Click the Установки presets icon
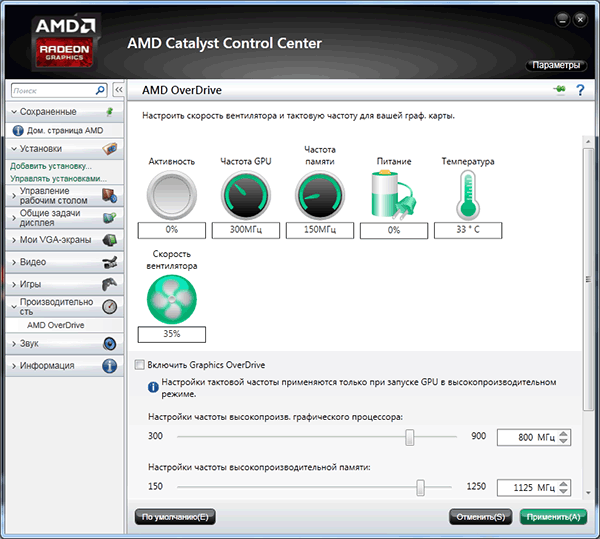 pos(110,148)
